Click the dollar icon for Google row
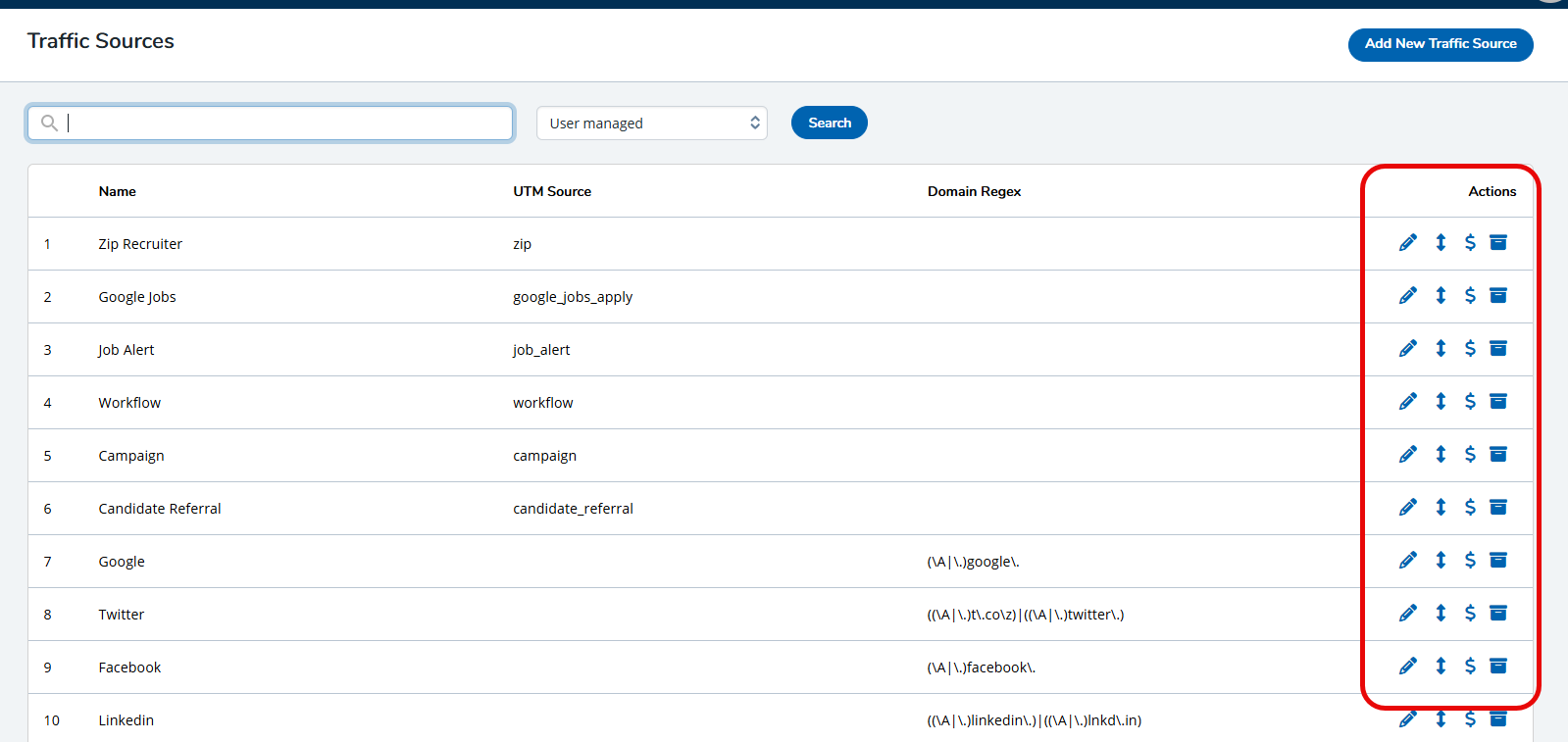 point(1470,560)
